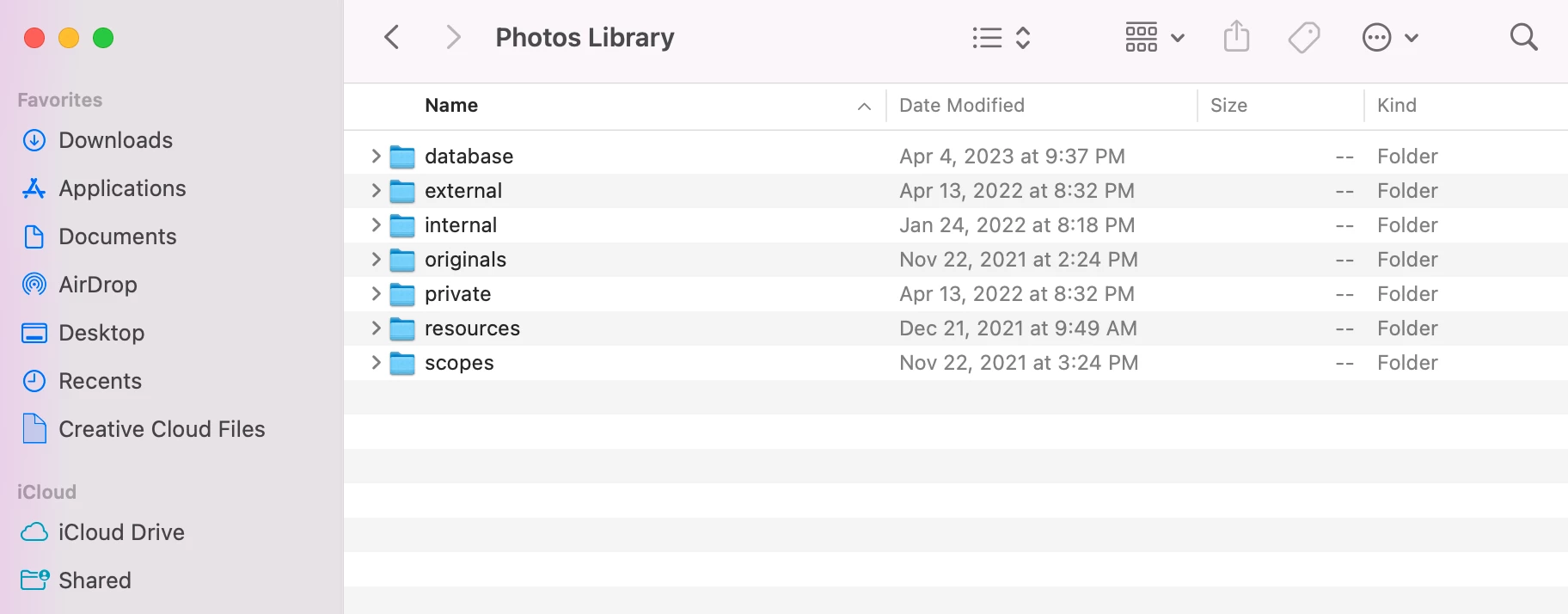The image size is (1568, 614).
Task: Click the Forward navigation arrow
Action: (x=453, y=37)
